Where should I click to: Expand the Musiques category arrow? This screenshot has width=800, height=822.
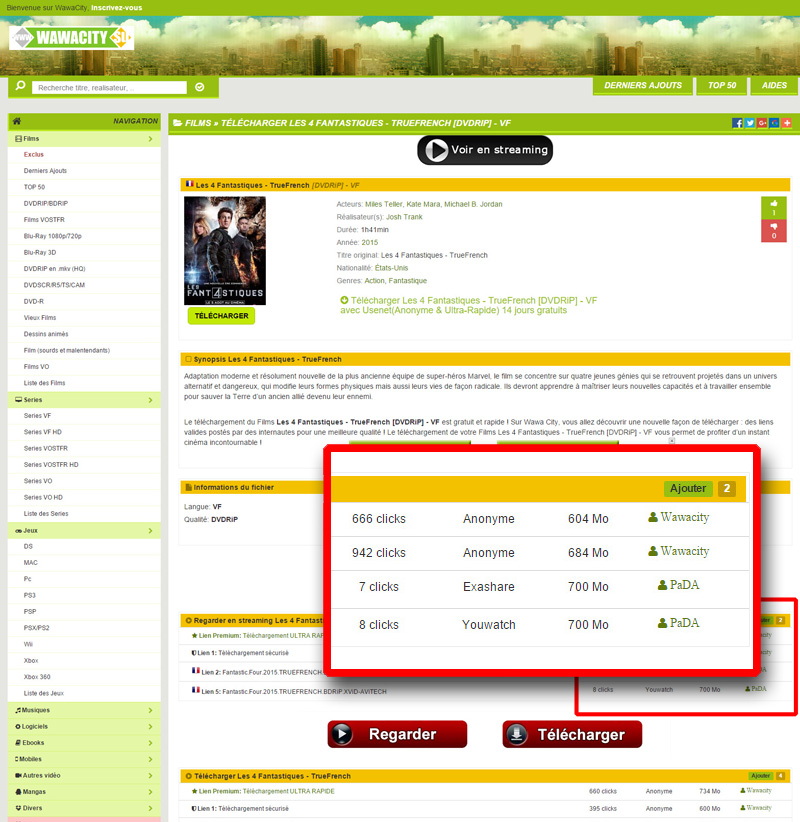pyautogui.click(x=150, y=710)
